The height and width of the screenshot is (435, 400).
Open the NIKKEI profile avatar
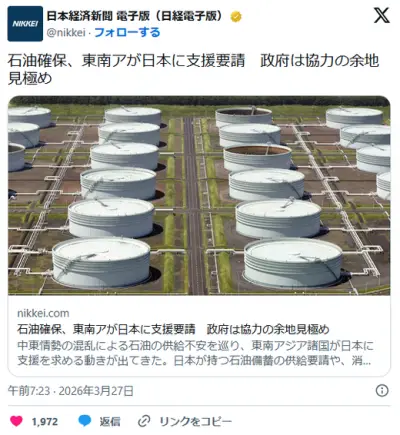(x=25, y=24)
